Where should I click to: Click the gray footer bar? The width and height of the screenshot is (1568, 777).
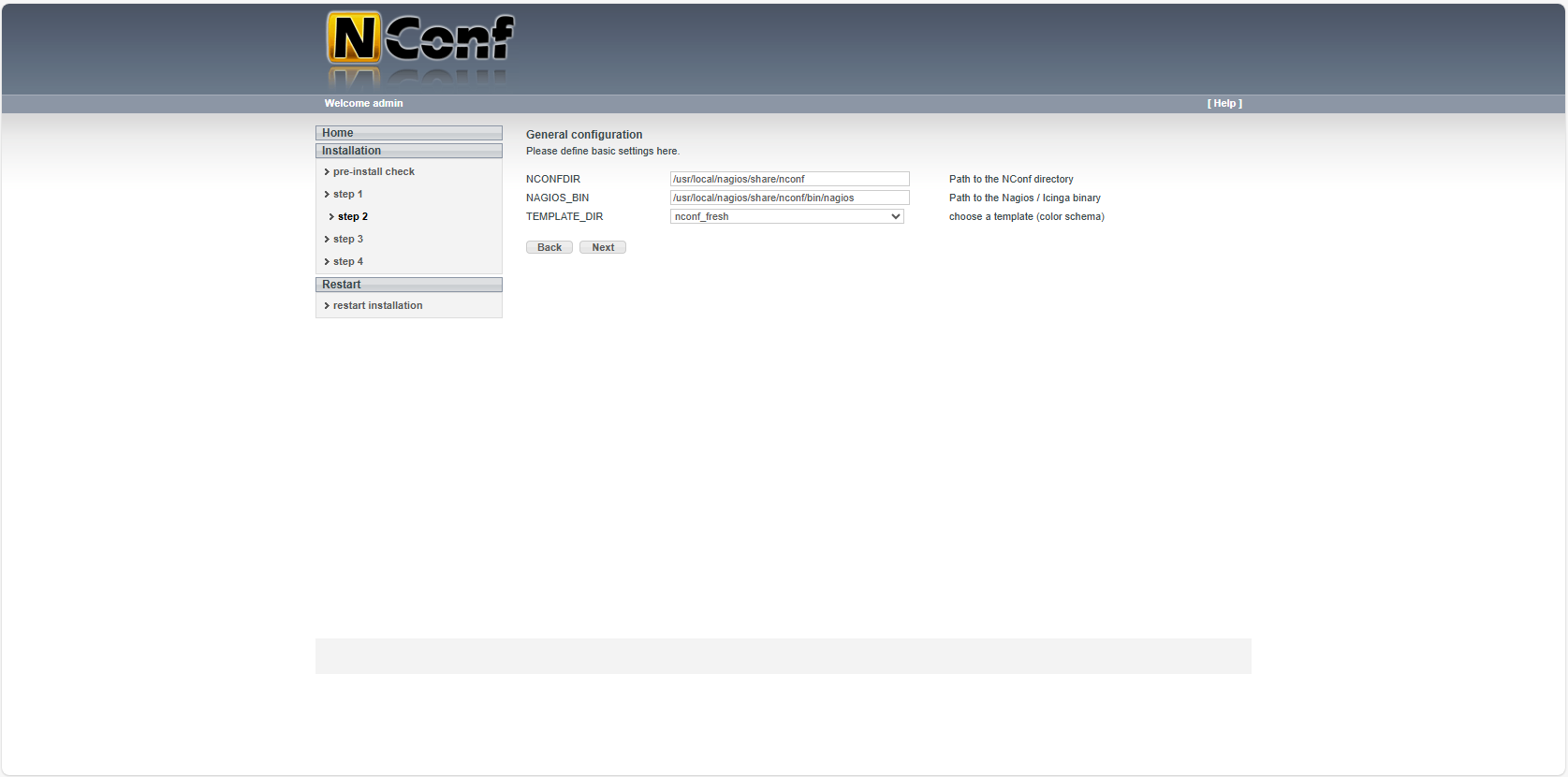coord(783,656)
